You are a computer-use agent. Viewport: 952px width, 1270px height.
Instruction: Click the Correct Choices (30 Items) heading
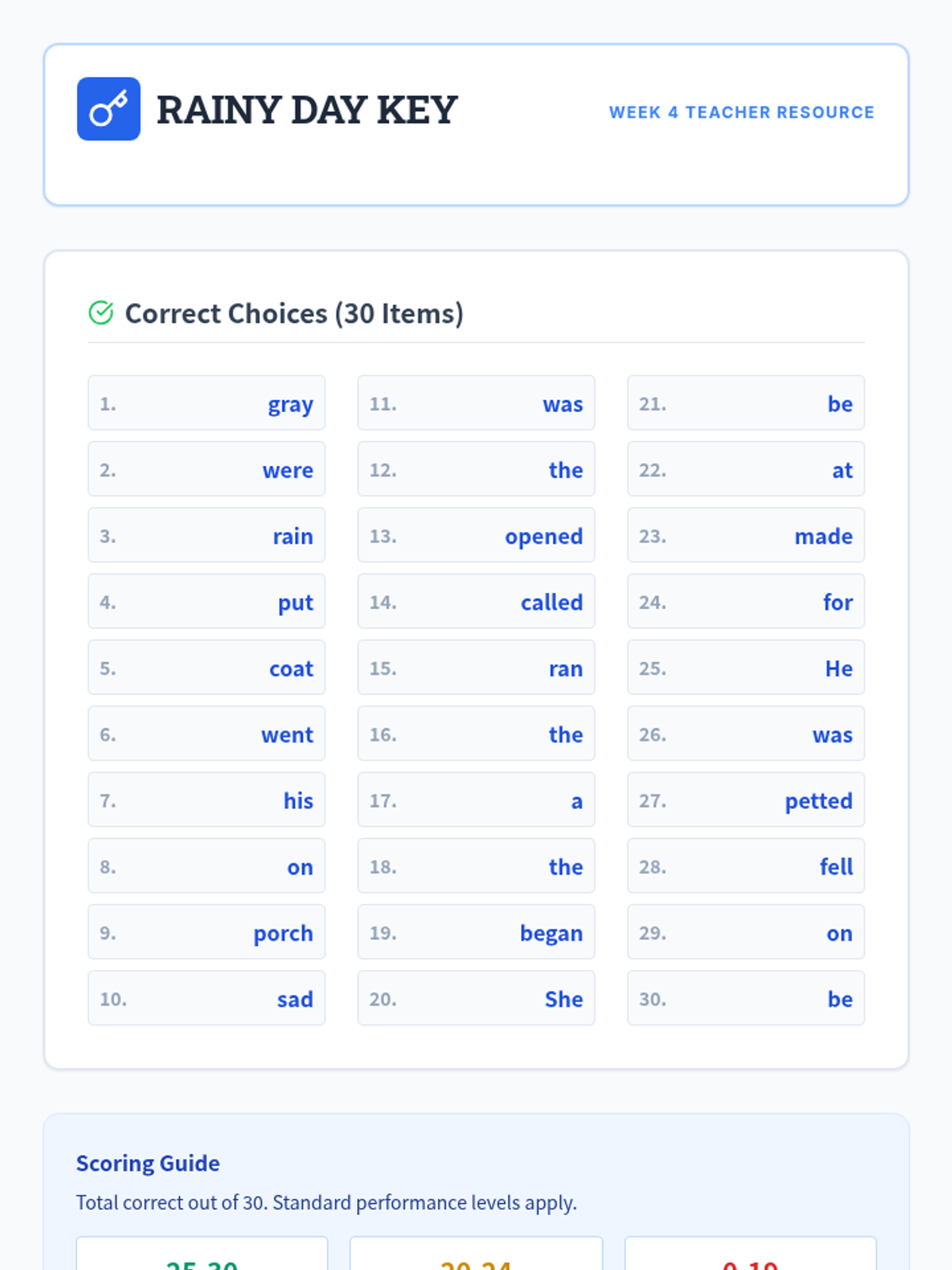pyautogui.click(x=294, y=314)
